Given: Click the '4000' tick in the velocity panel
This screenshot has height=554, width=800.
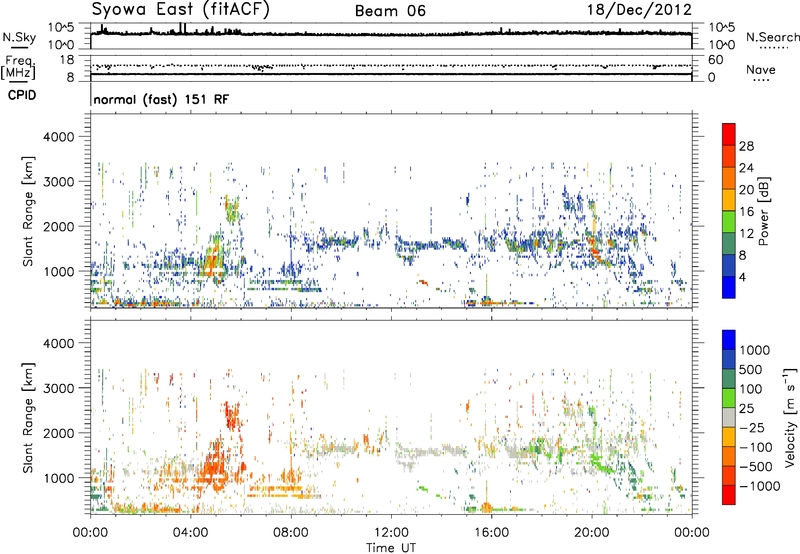Looking at the screenshot, I should (59, 343).
